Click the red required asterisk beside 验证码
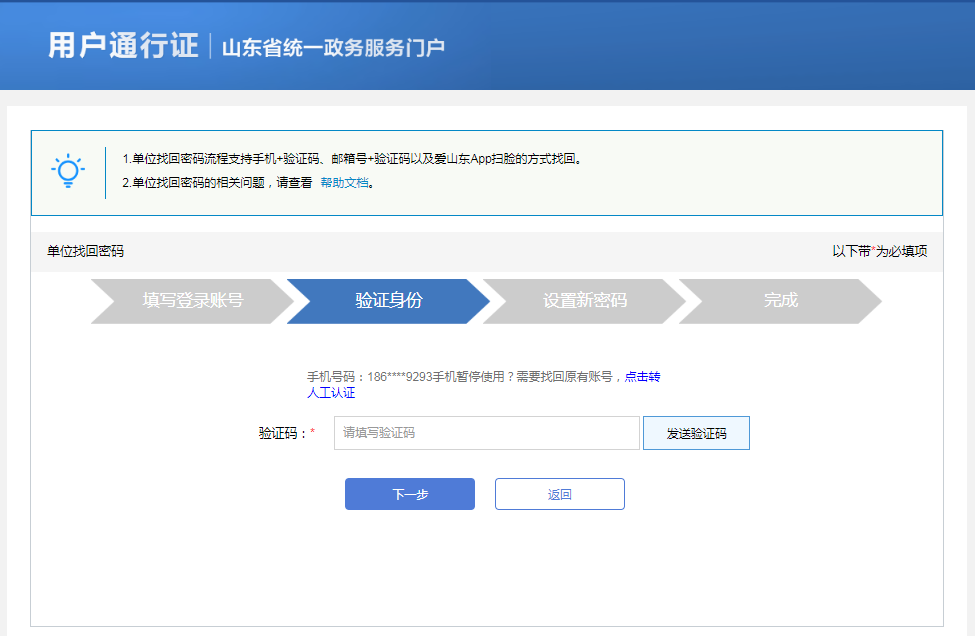 (312, 433)
